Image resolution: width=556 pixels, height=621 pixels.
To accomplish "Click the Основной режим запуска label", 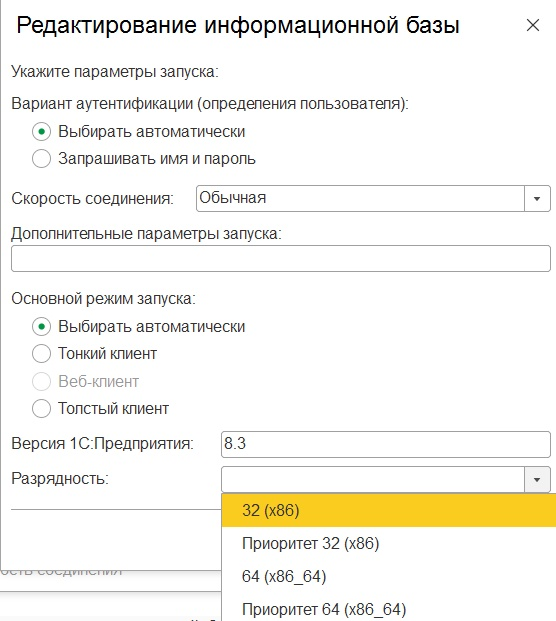I will pos(103,299).
